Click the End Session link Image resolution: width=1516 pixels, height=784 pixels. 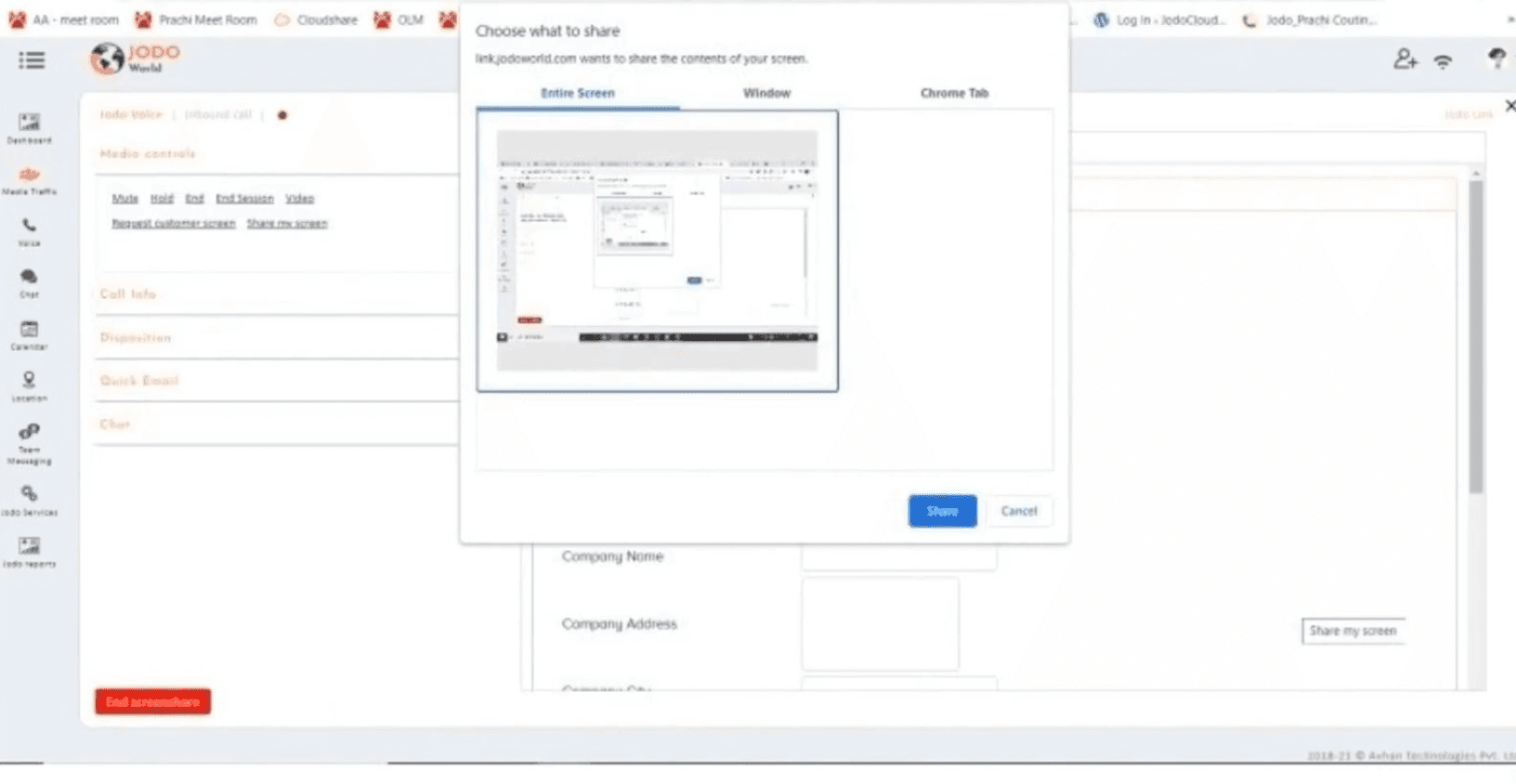point(244,198)
